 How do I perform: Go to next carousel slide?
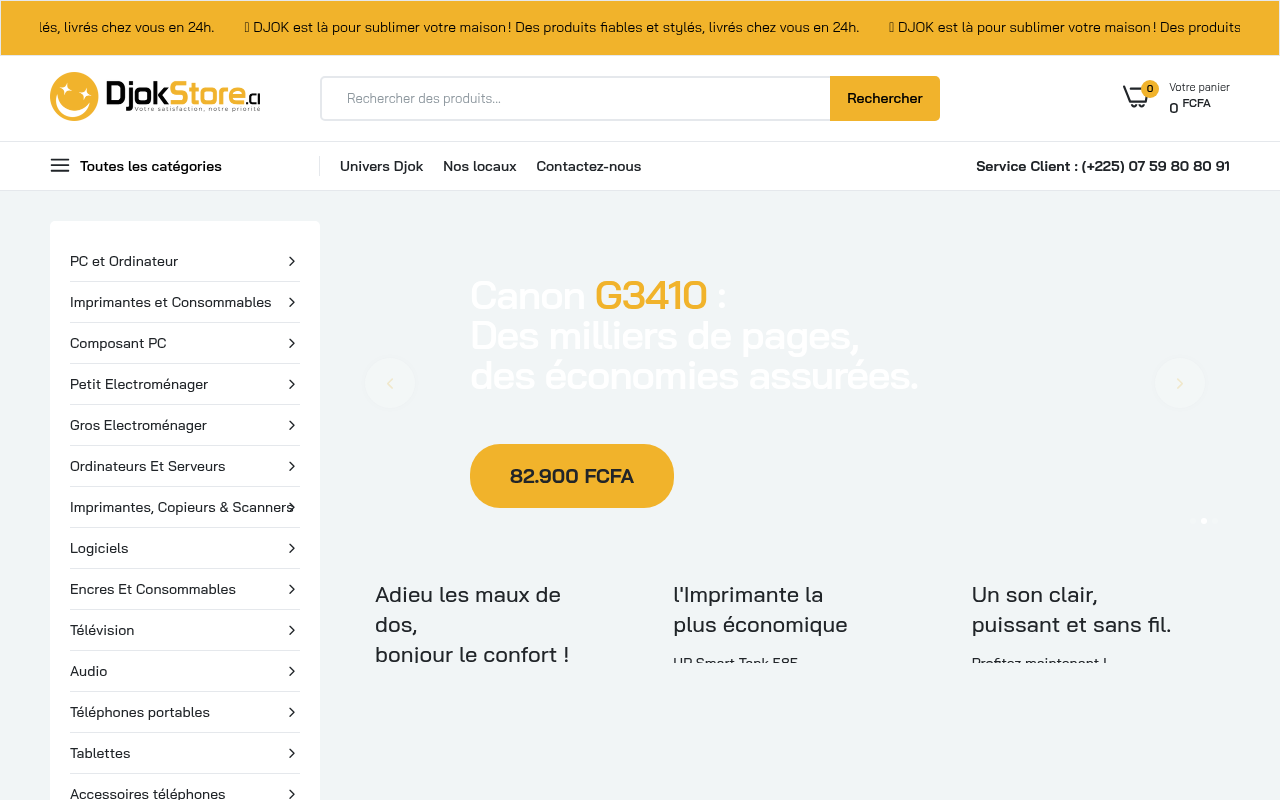tap(1180, 383)
